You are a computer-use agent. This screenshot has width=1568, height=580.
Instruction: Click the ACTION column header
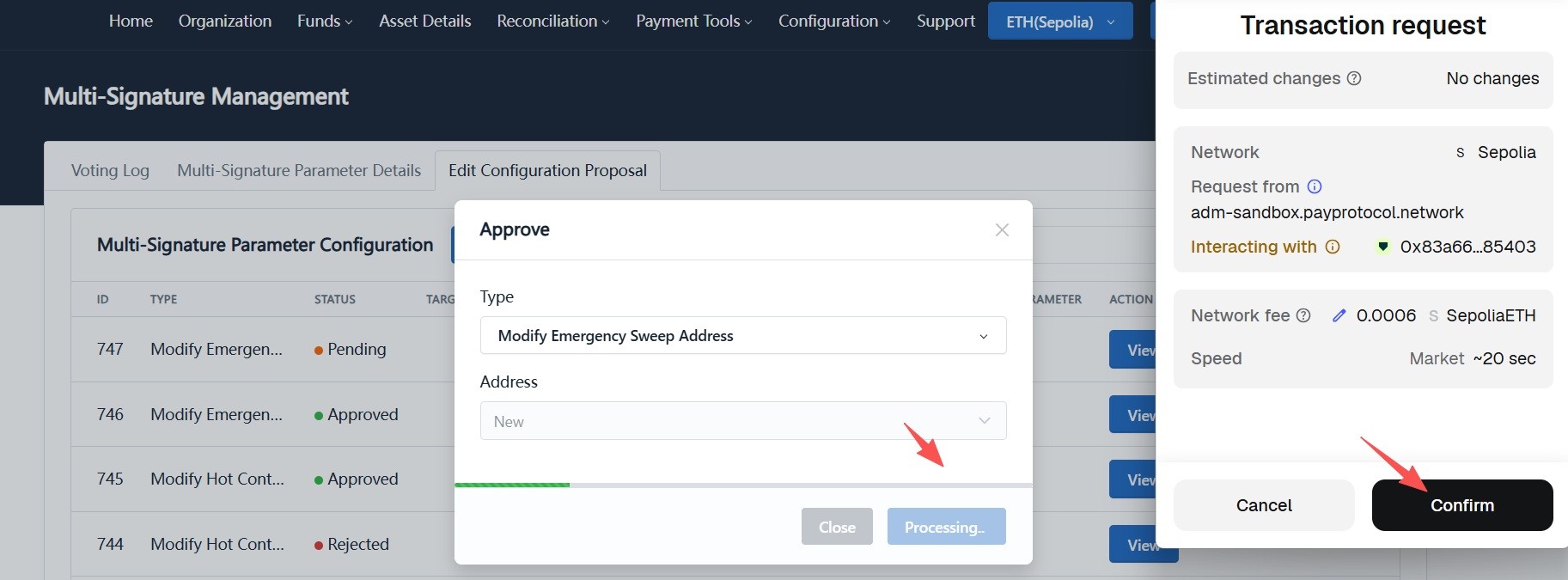(x=1131, y=299)
